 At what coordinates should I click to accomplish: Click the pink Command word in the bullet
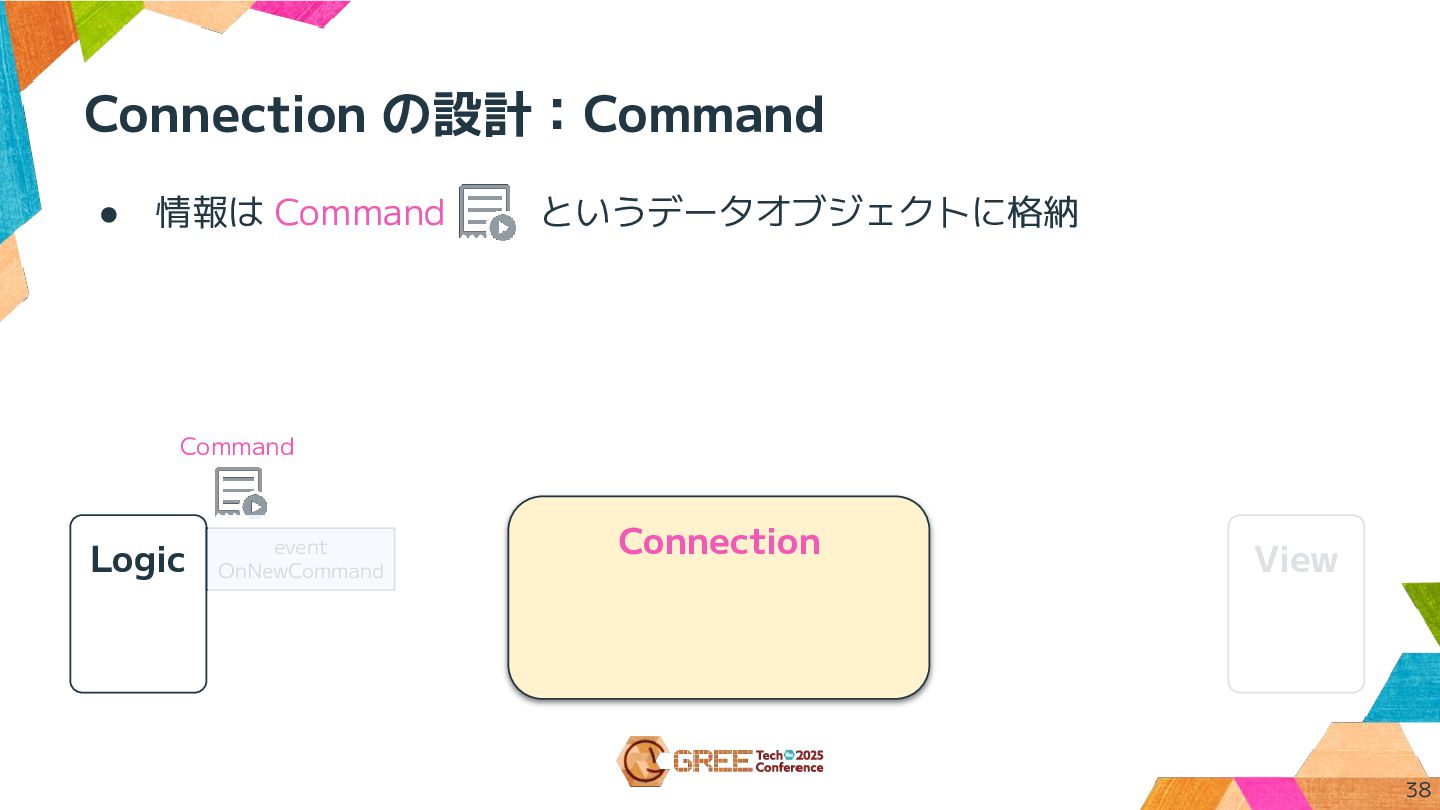pos(359,213)
